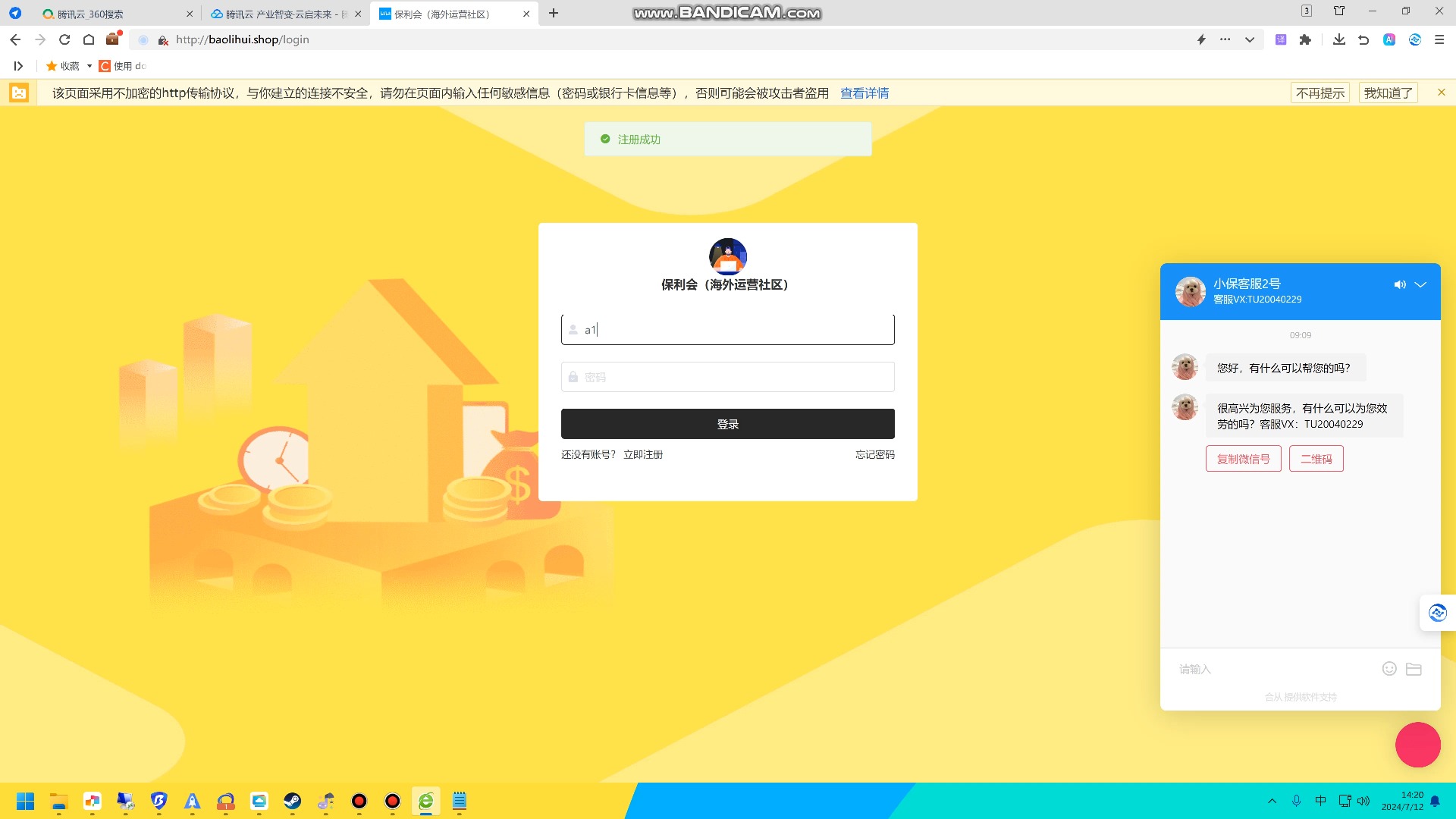Image resolution: width=1456 pixels, height=819 pixels.
Task: Open the browser extensions puzzle icon
Action: coord(1306,39)
